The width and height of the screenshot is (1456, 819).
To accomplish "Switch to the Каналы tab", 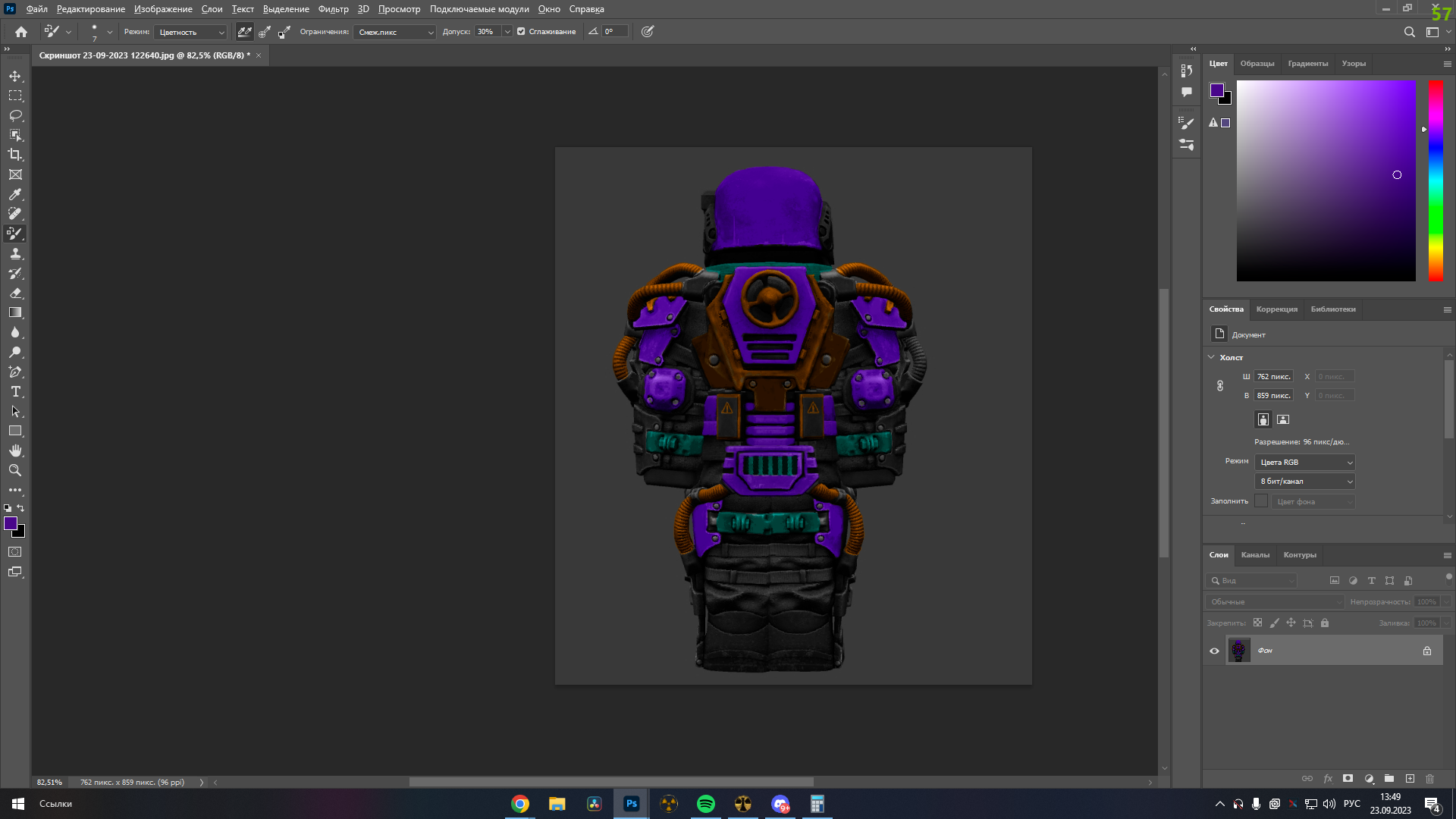I will (x=1255, y=555).
